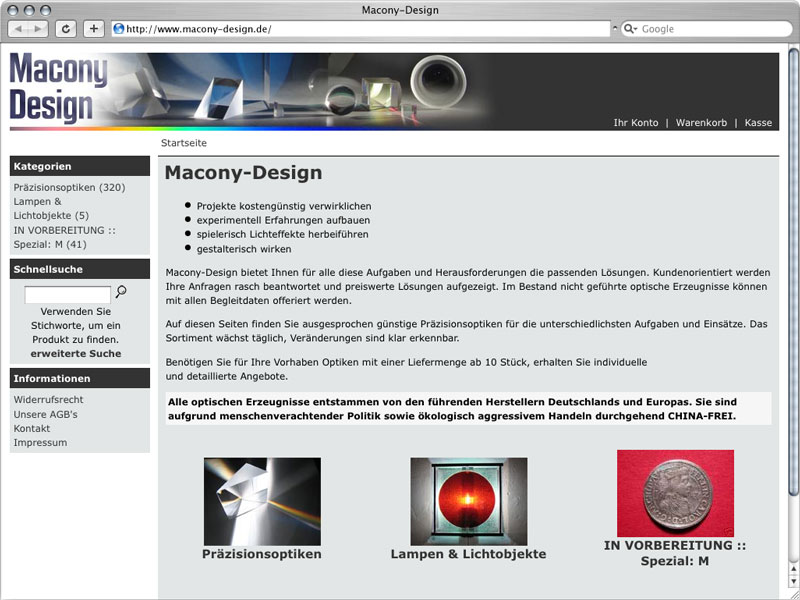Click bullet text 'Projekte kostengünstig verwirklichen'

284,206
